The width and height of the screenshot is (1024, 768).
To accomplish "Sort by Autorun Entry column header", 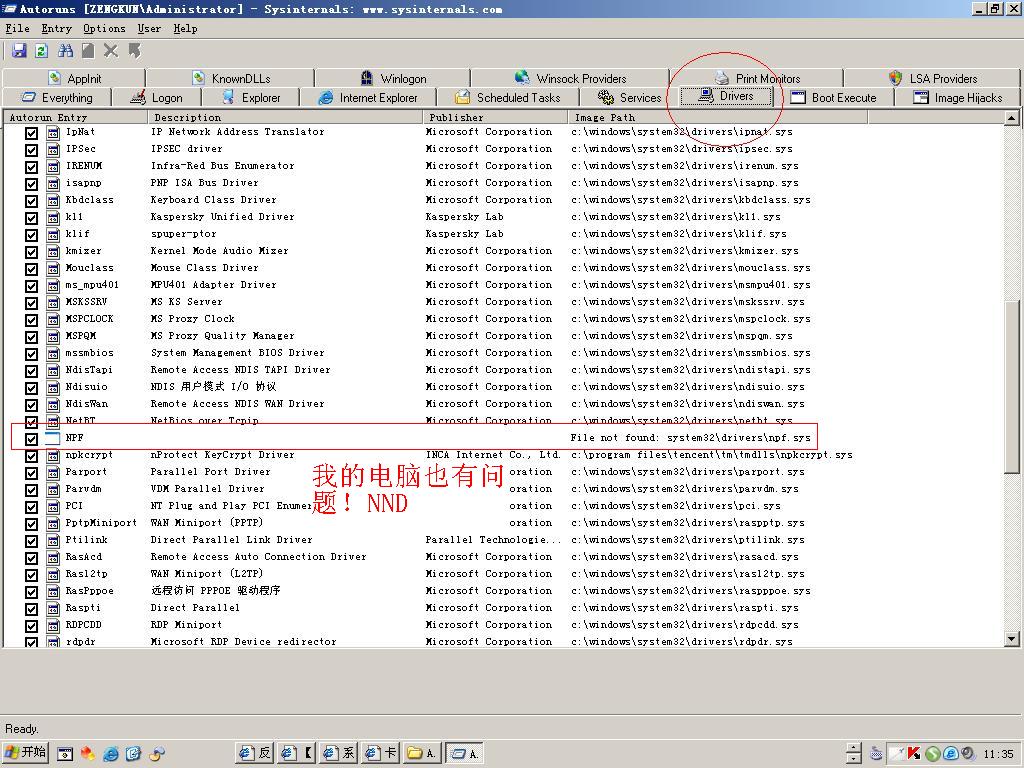I will 76,118.
